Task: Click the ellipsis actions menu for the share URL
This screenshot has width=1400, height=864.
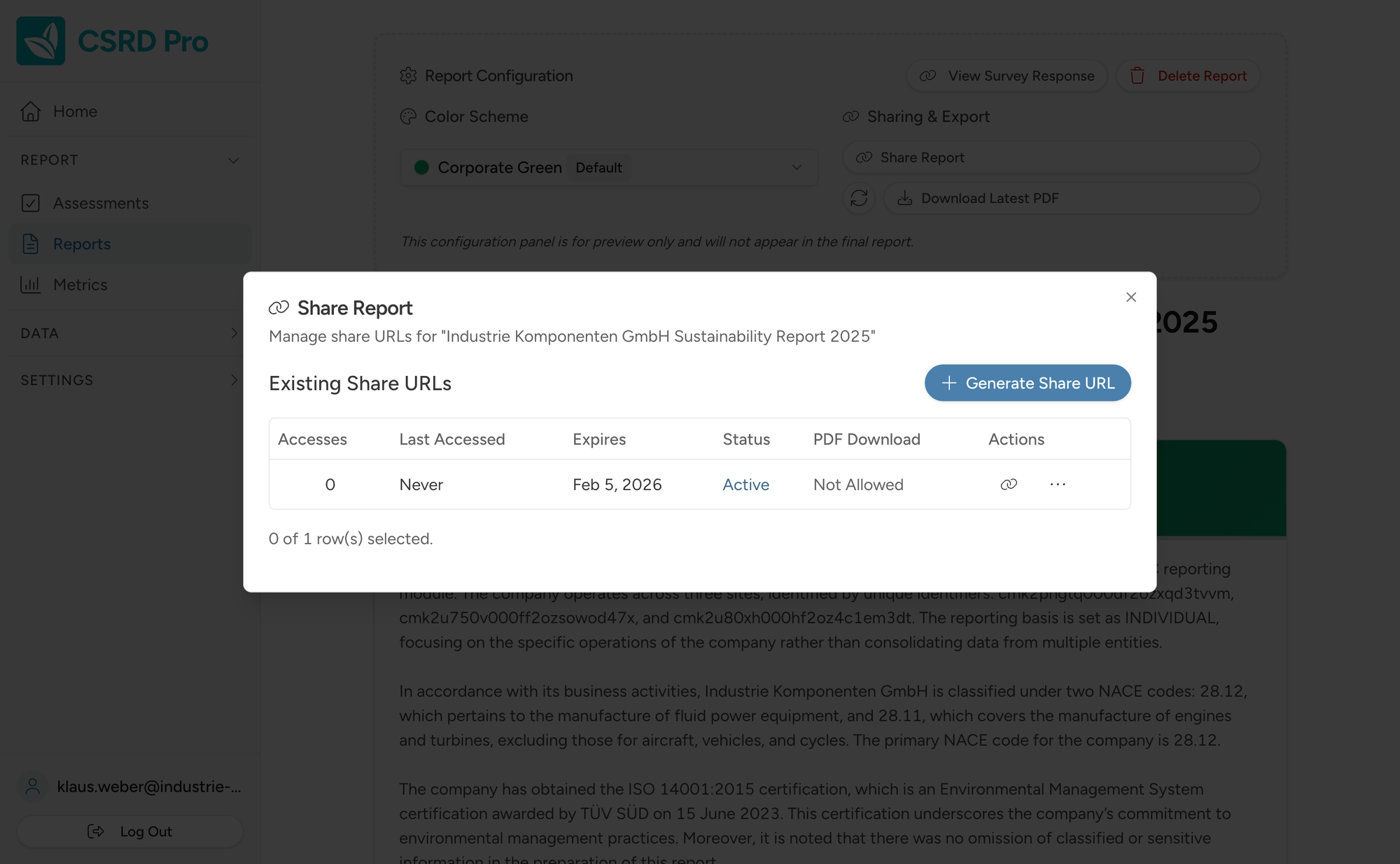Action: [1058, 484]
